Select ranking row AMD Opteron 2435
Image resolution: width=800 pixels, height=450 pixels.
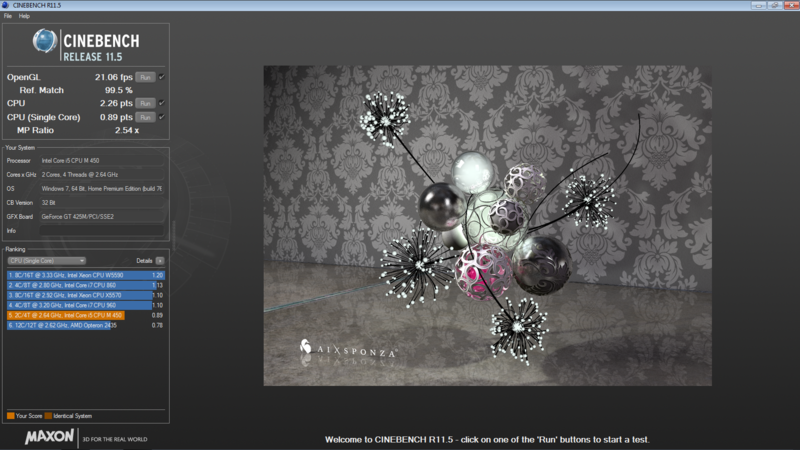coord(86,325)
